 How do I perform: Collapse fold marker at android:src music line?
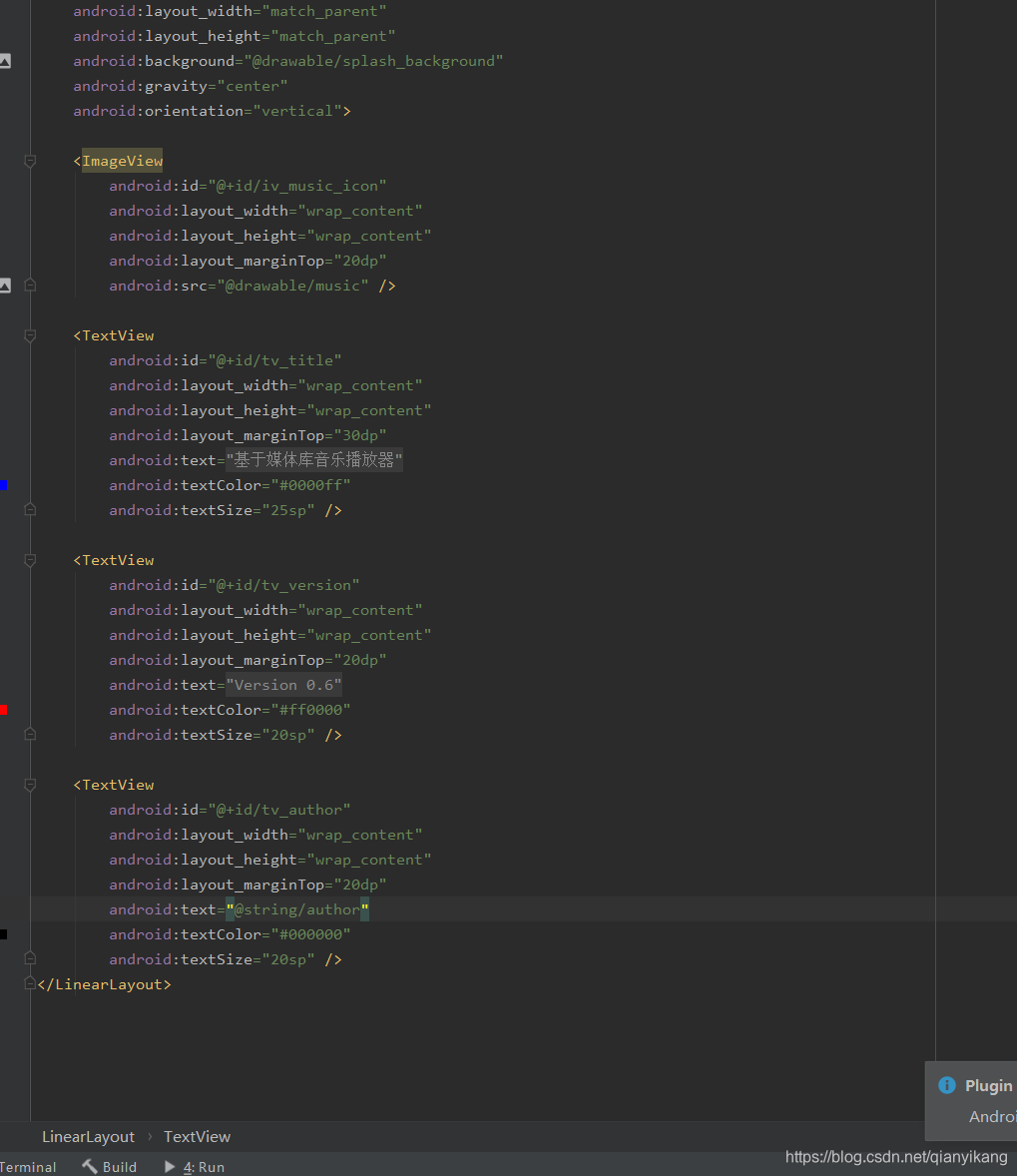(30, 285)
